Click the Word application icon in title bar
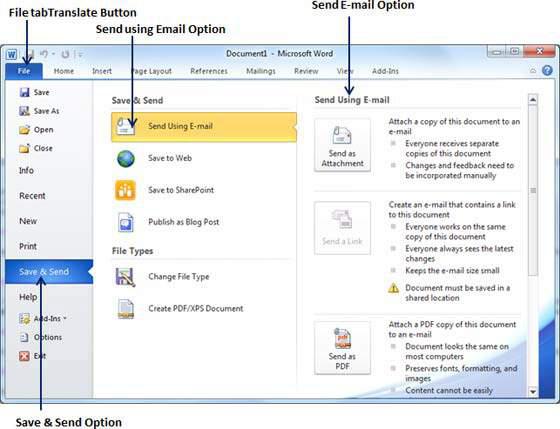The height and width of the screenshot is (429, 560). coord(11,54)
